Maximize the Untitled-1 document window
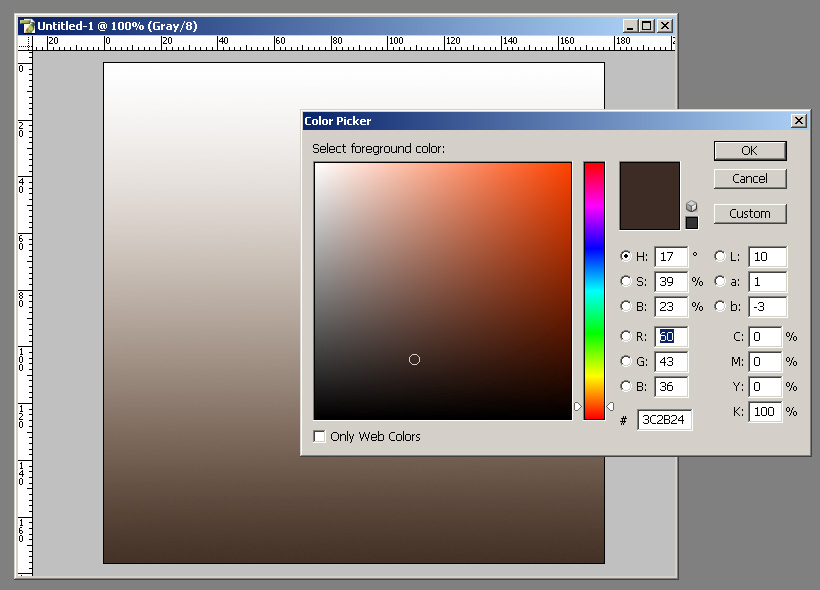Screen dimensions: 820x590 [646, 25]
